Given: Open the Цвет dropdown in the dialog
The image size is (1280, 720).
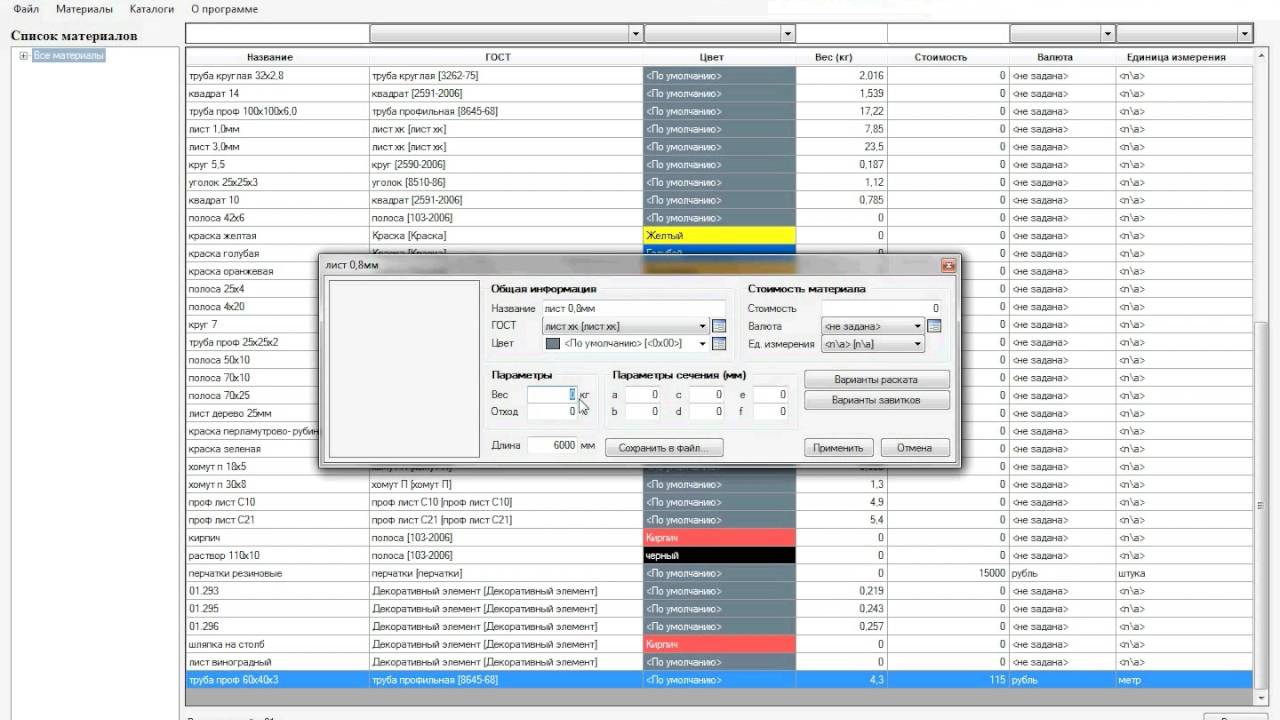Looking at the screenshot, I should click(703, 344).
